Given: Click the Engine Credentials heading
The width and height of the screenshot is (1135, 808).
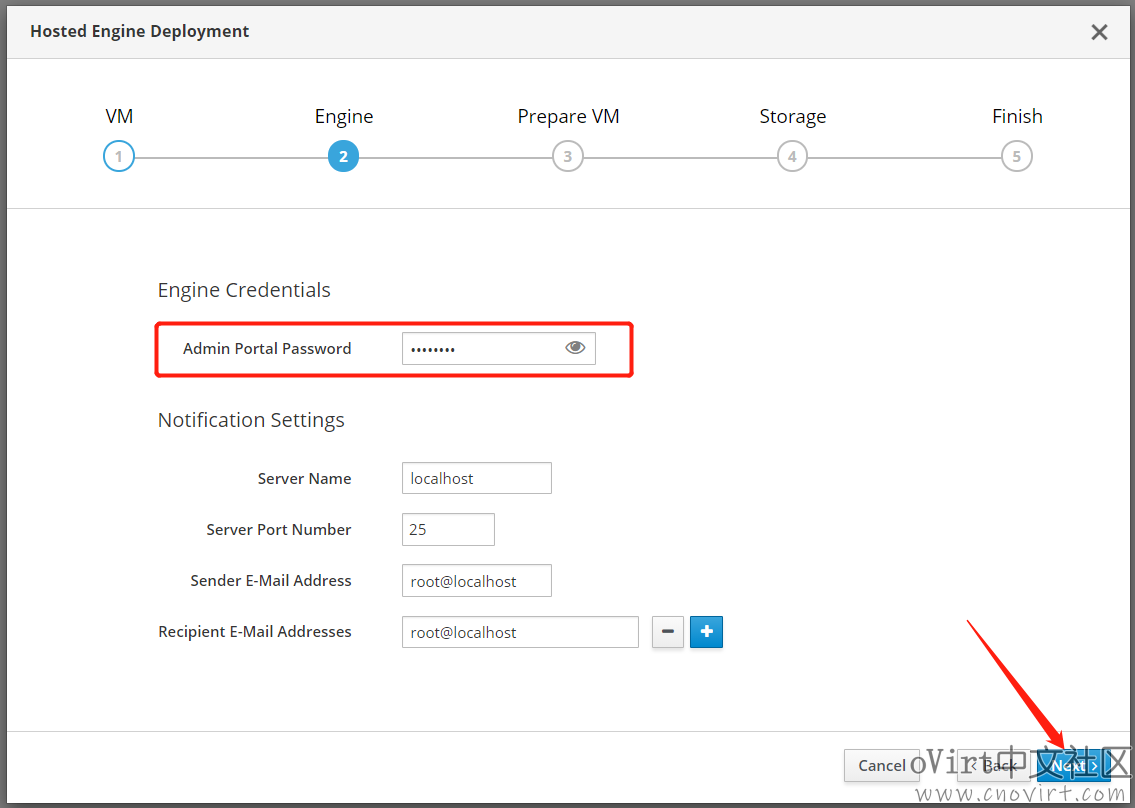Looking at the screenshot, I should (244, 290).
